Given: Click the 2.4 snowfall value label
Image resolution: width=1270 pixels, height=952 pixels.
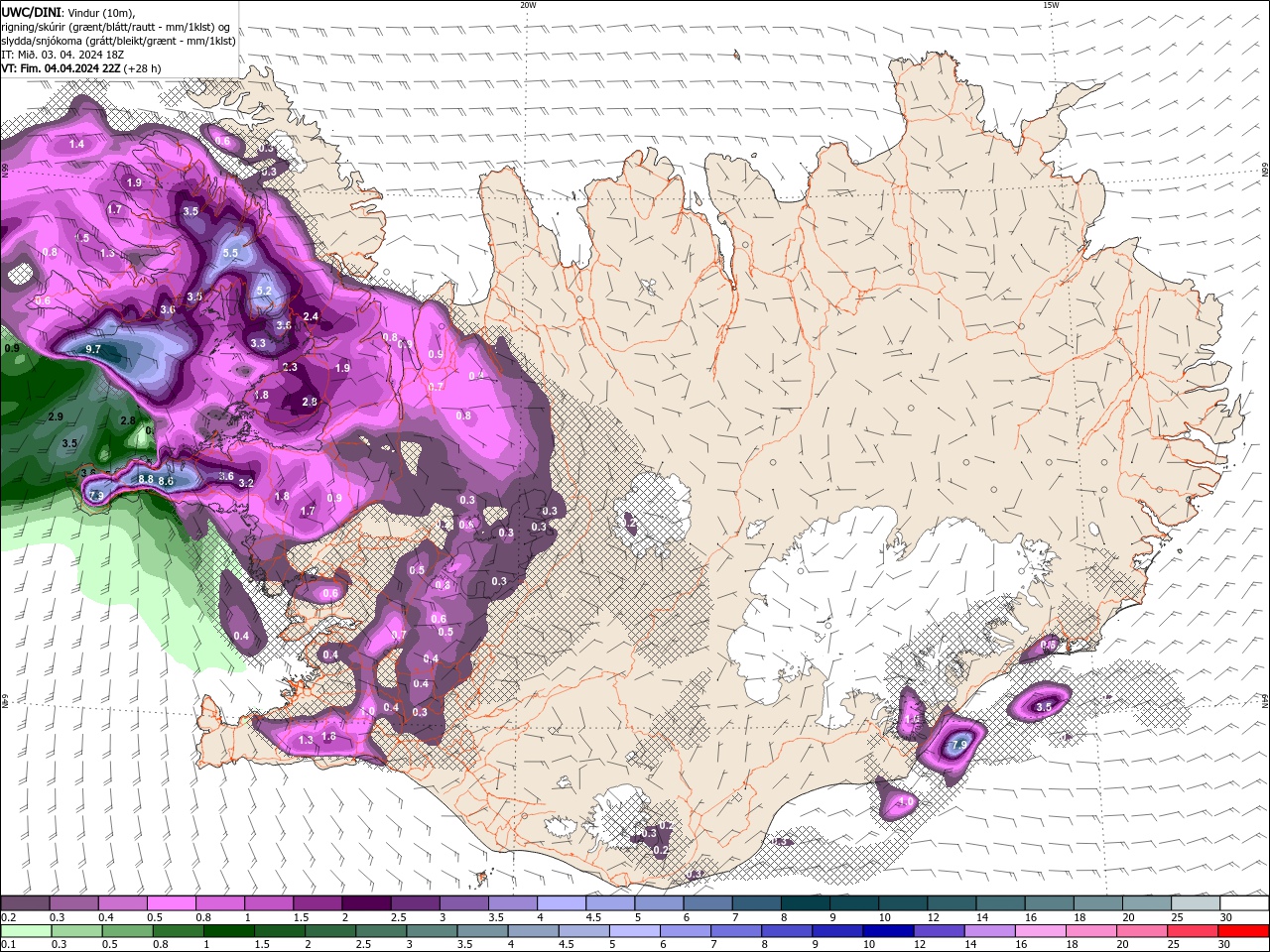Looking at the screenshot, I should coord(312,317).
